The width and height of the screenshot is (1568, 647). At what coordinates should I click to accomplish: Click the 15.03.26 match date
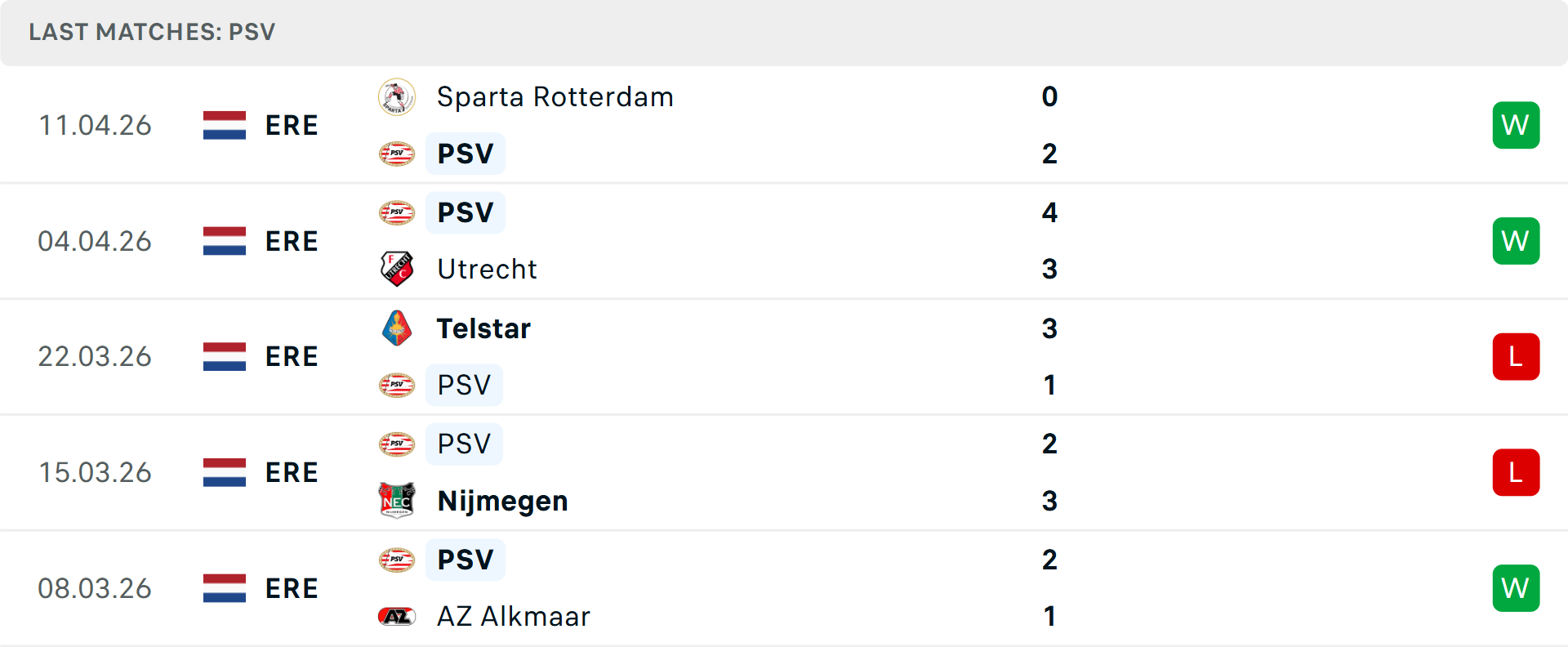tap(95, 472)
